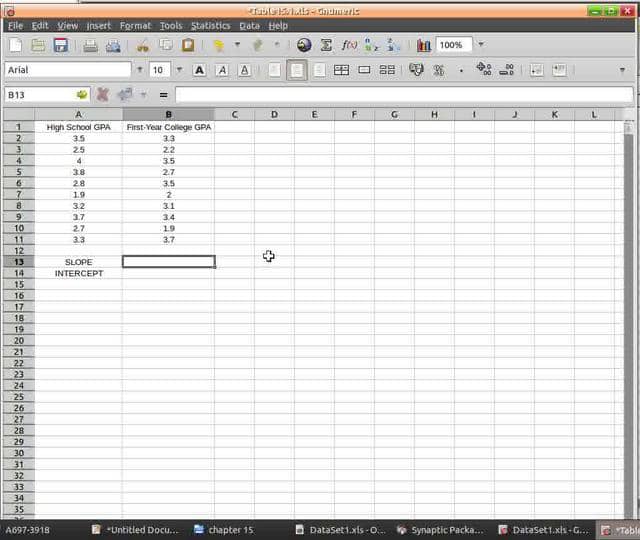Open undo history dropdown arrow

tap(237, 44)
